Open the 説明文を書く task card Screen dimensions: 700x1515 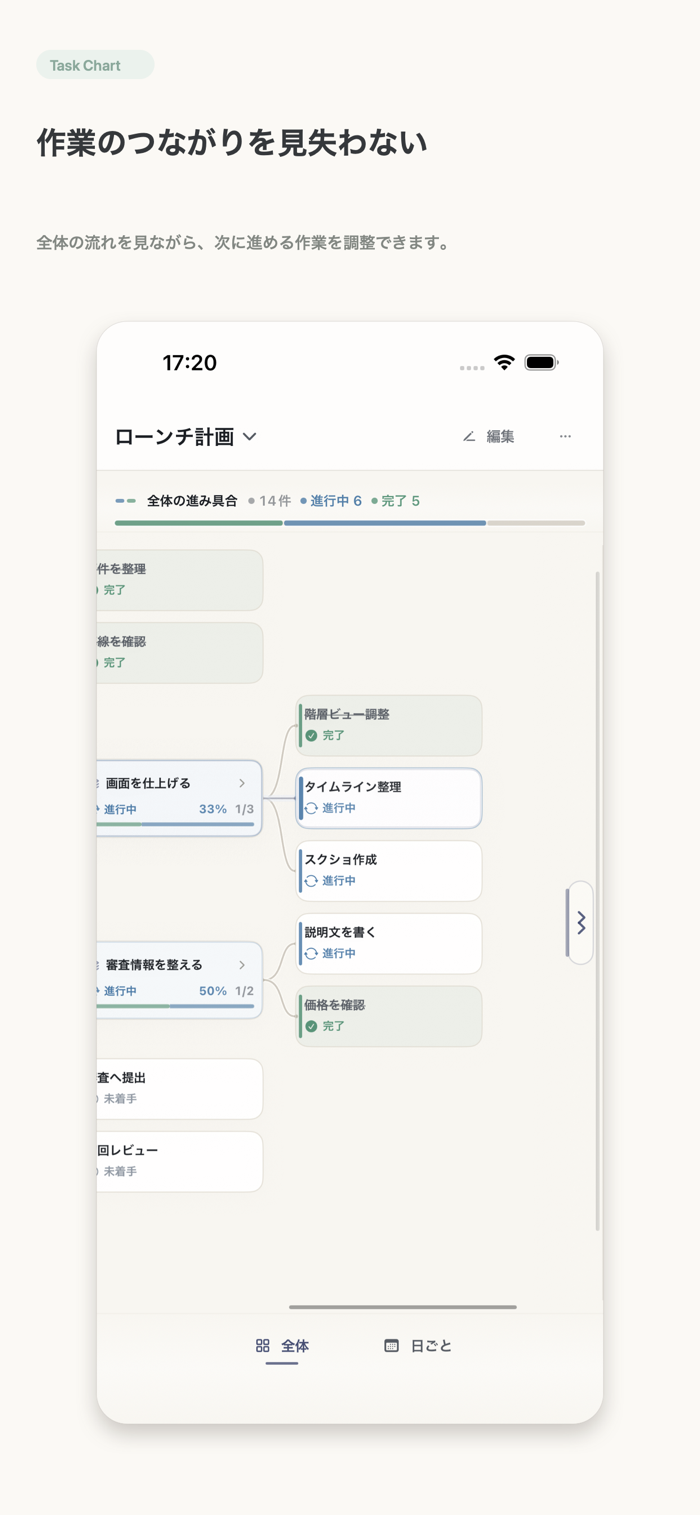(x=389, y=943)
